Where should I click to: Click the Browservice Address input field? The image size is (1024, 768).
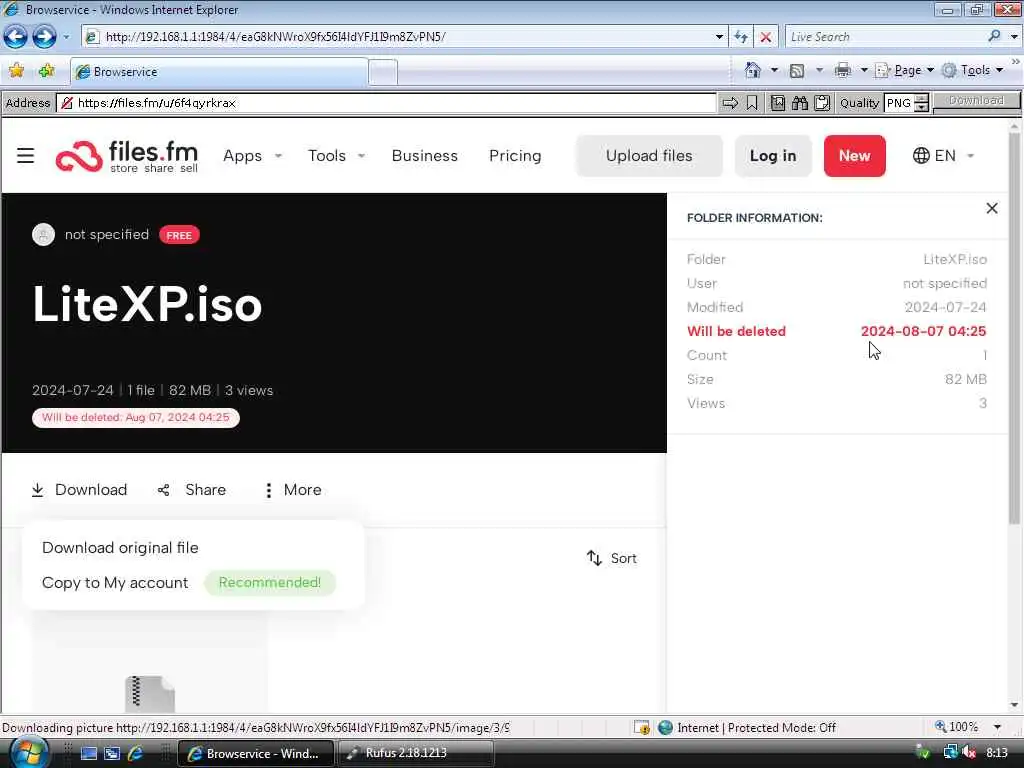387,103
